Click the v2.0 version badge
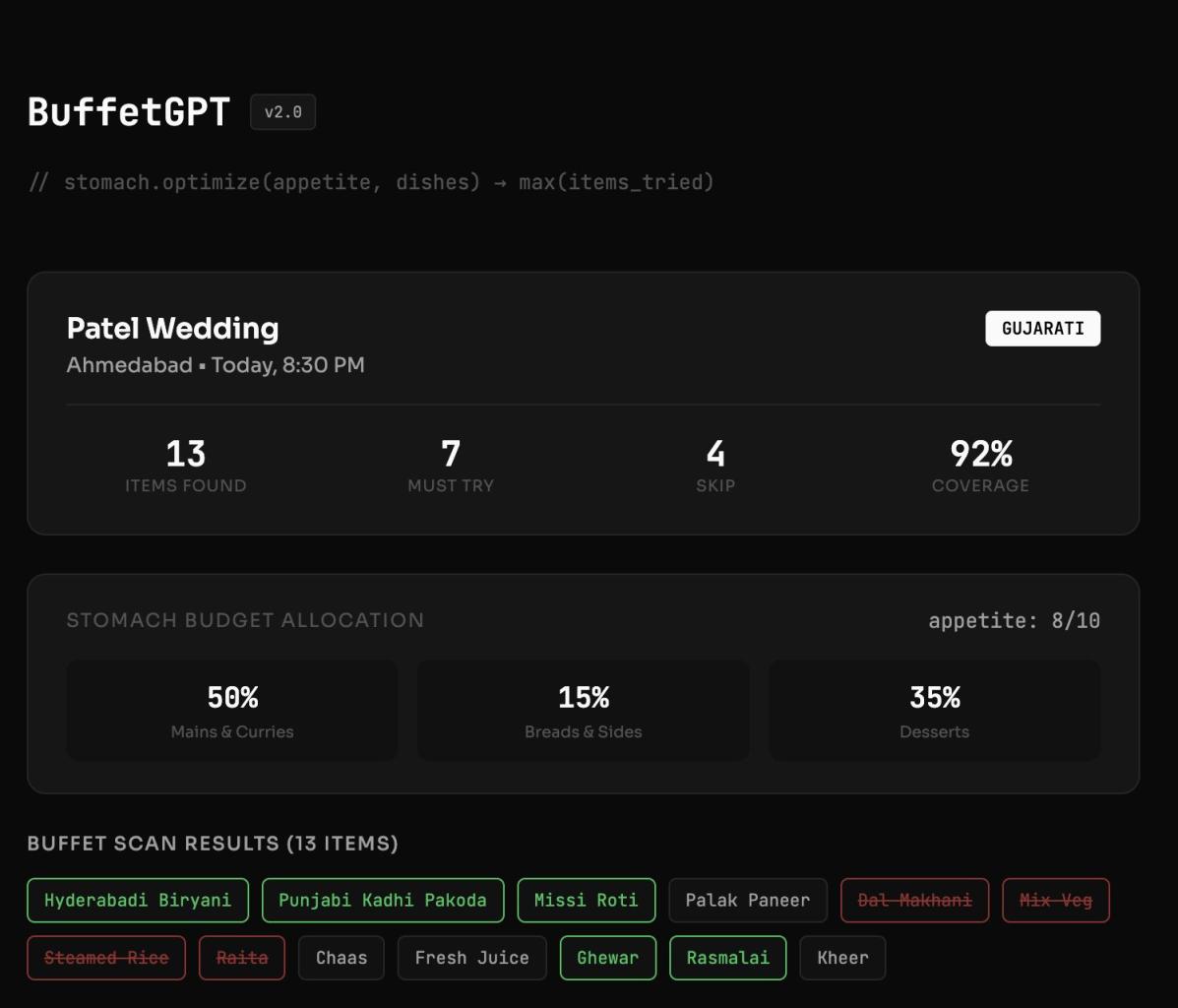1178x1008 pixels. (x=282, y=112)
